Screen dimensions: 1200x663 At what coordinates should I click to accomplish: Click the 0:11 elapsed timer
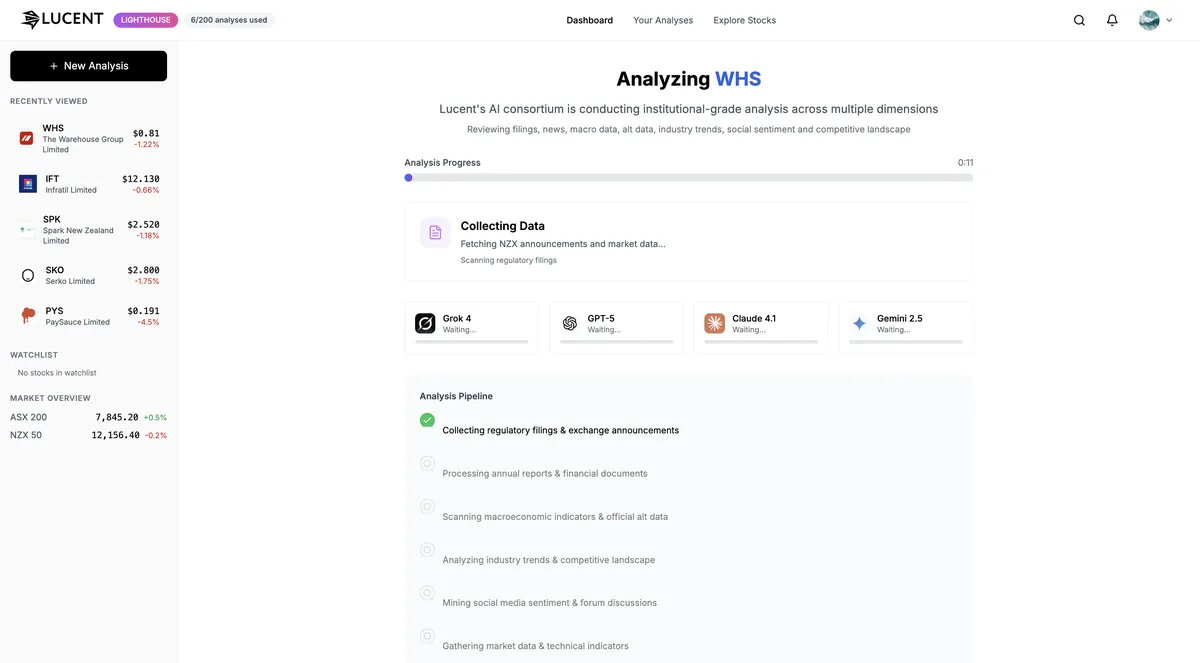tap(965, 163)
